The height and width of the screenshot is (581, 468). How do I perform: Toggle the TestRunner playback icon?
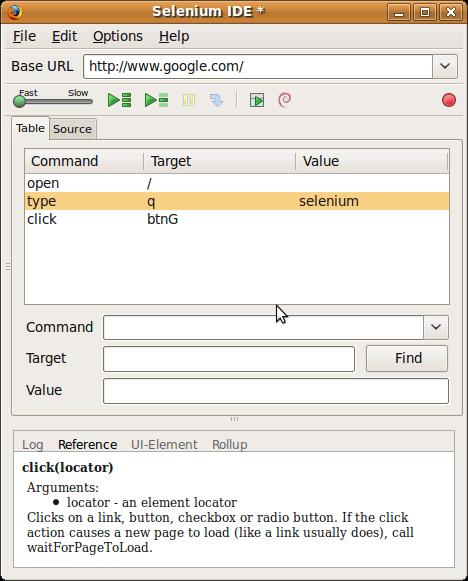(257, 100)
